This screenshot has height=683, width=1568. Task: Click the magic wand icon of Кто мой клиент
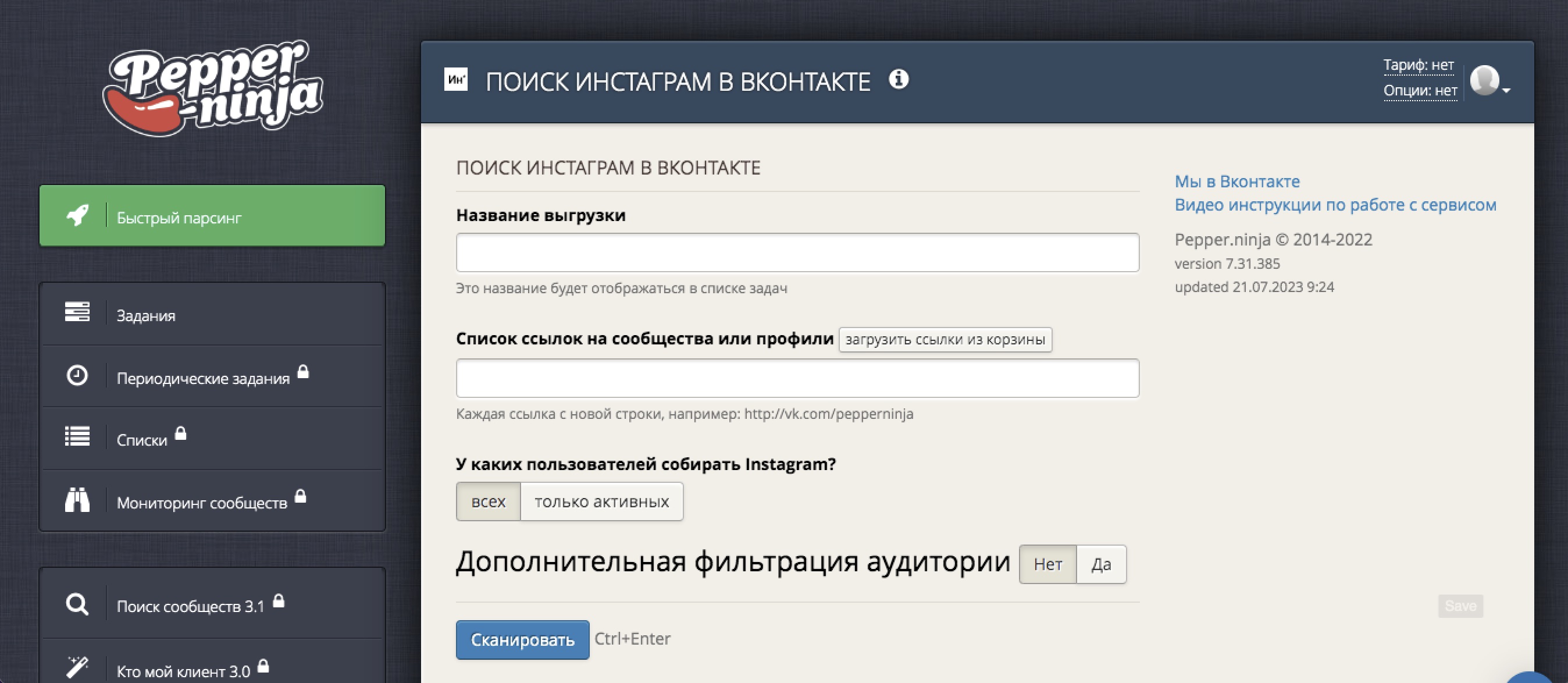pyautogui.click(x=77, y=668)
